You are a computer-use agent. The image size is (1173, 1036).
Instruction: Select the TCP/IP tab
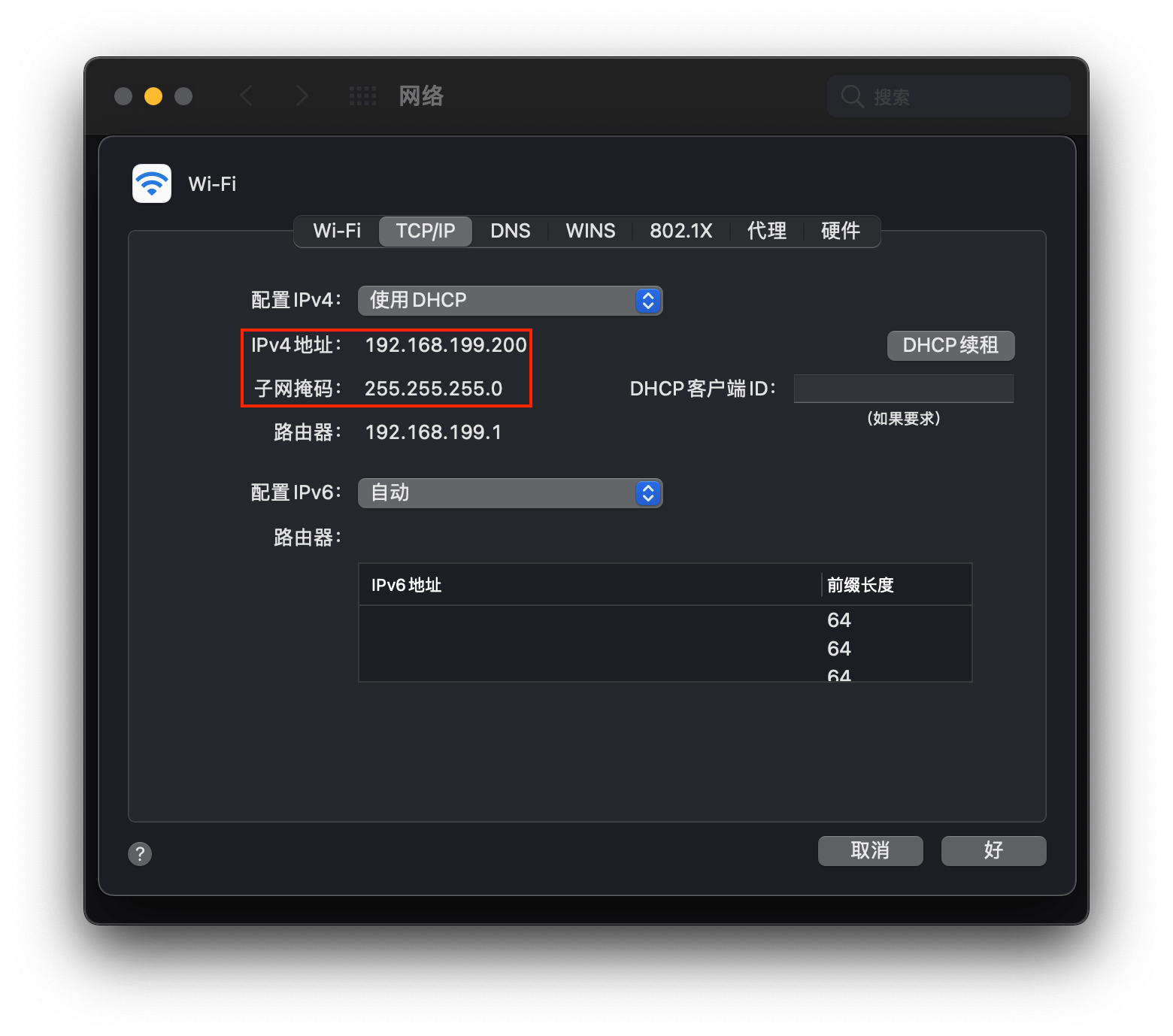tap(426, 231)
